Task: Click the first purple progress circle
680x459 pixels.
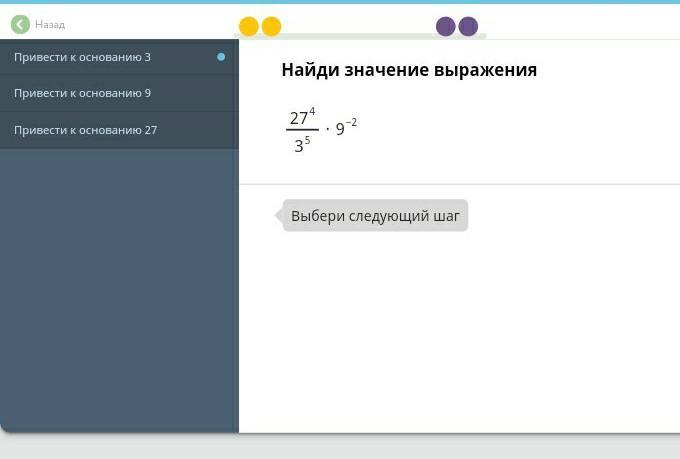Action: (x=445, y=26)
